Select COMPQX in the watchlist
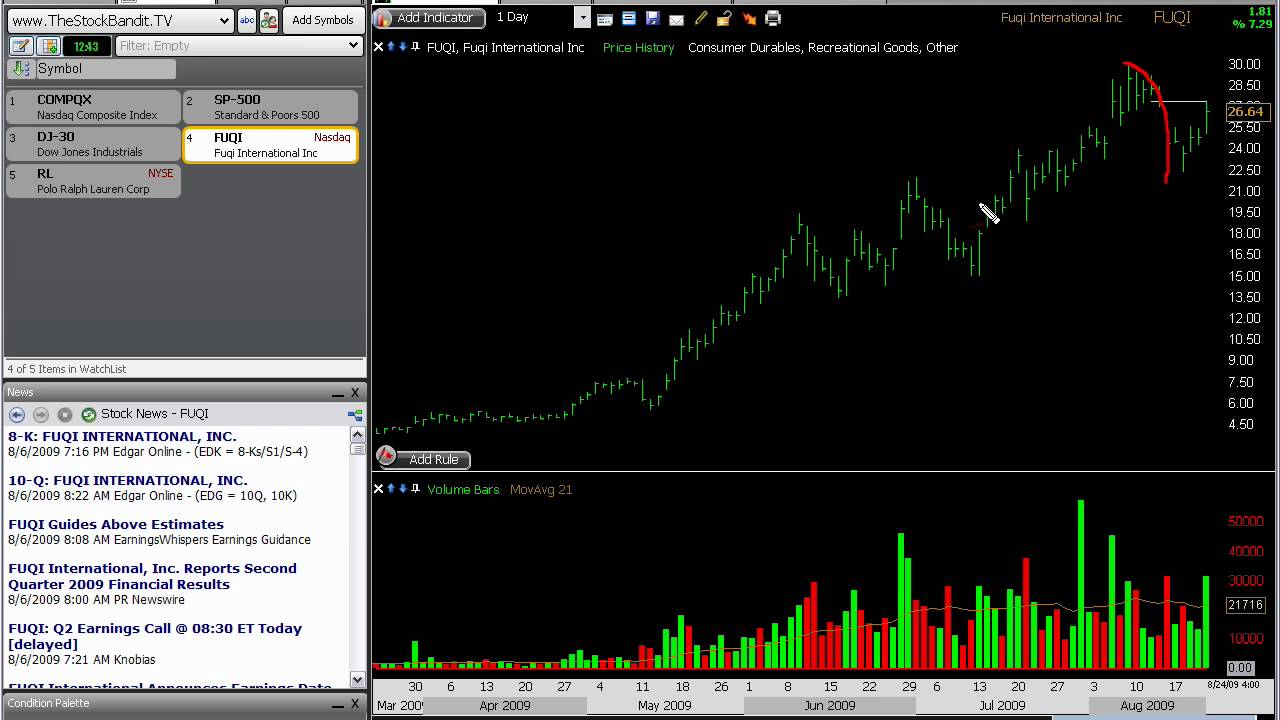 (93, 107)
